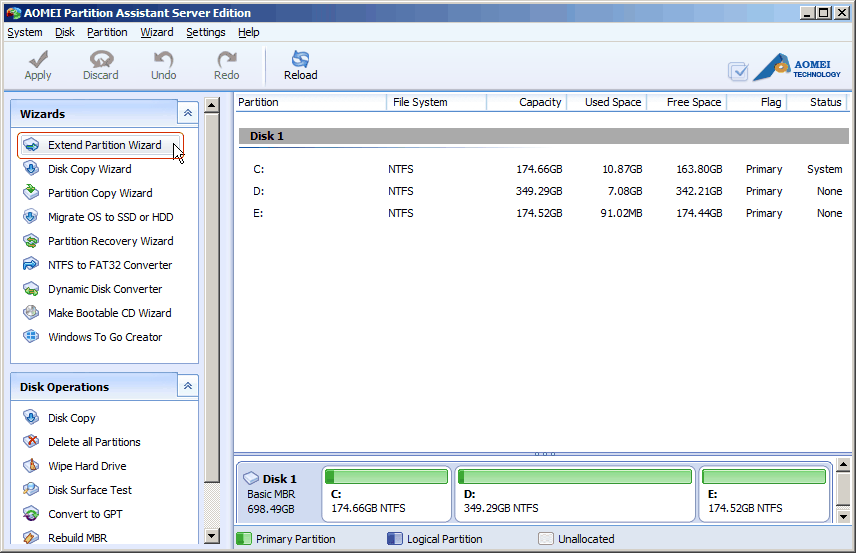
Task: Open the Disk menu
Action: pyautogui.click(x=65, y=32)
